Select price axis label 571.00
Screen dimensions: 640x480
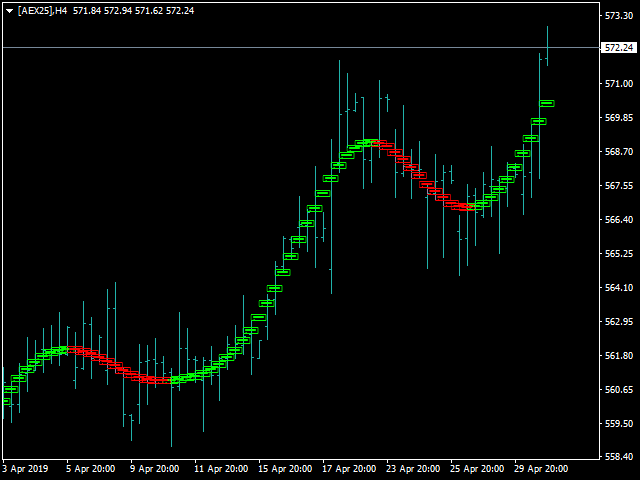tap(619, 84)
